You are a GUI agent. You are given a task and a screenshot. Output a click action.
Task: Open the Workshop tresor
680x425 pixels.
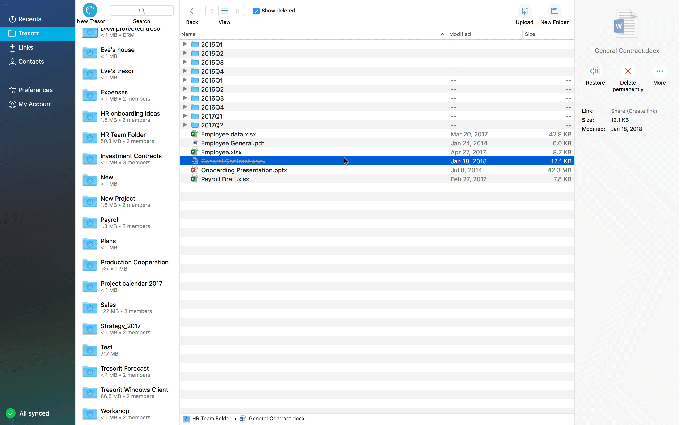click(x=128, y=414)
